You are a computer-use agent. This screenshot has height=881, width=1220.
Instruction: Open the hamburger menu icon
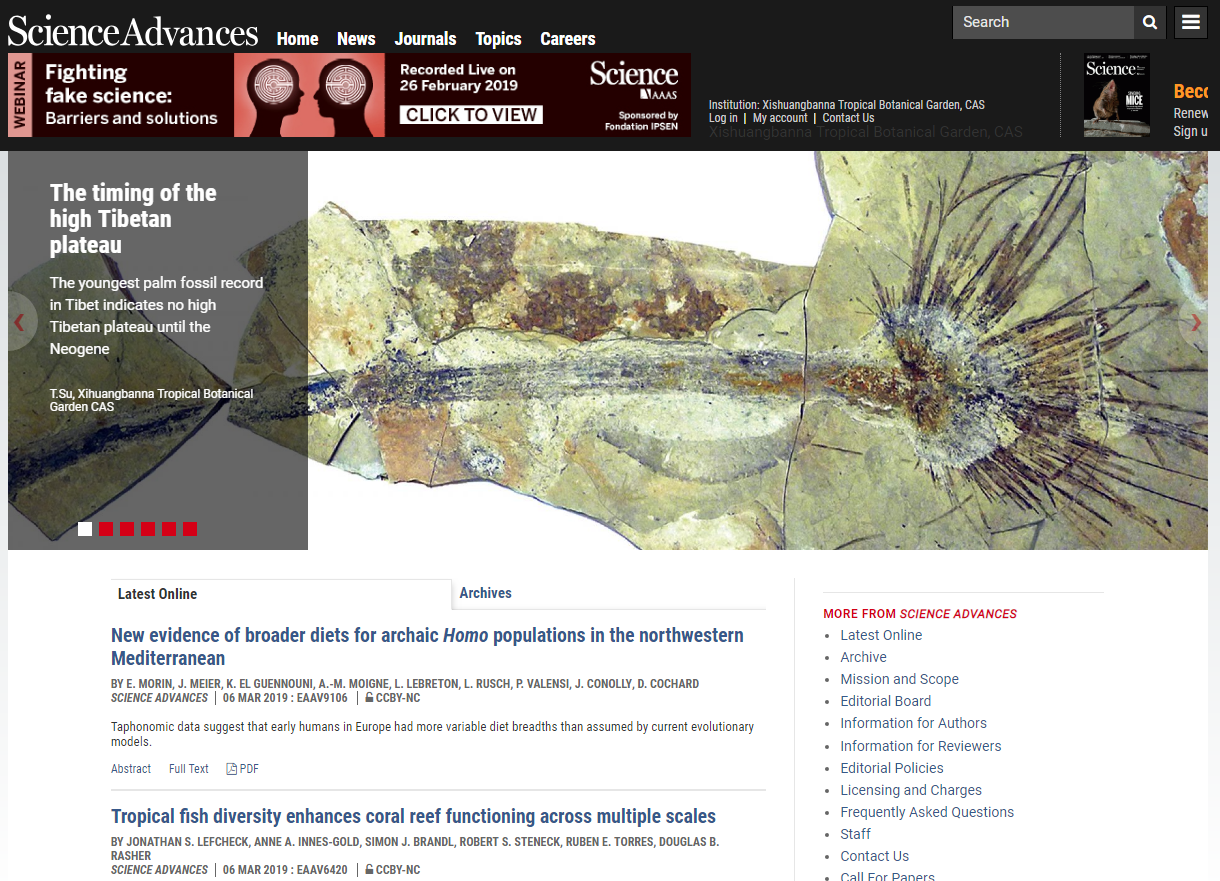tap(1190, 22)
